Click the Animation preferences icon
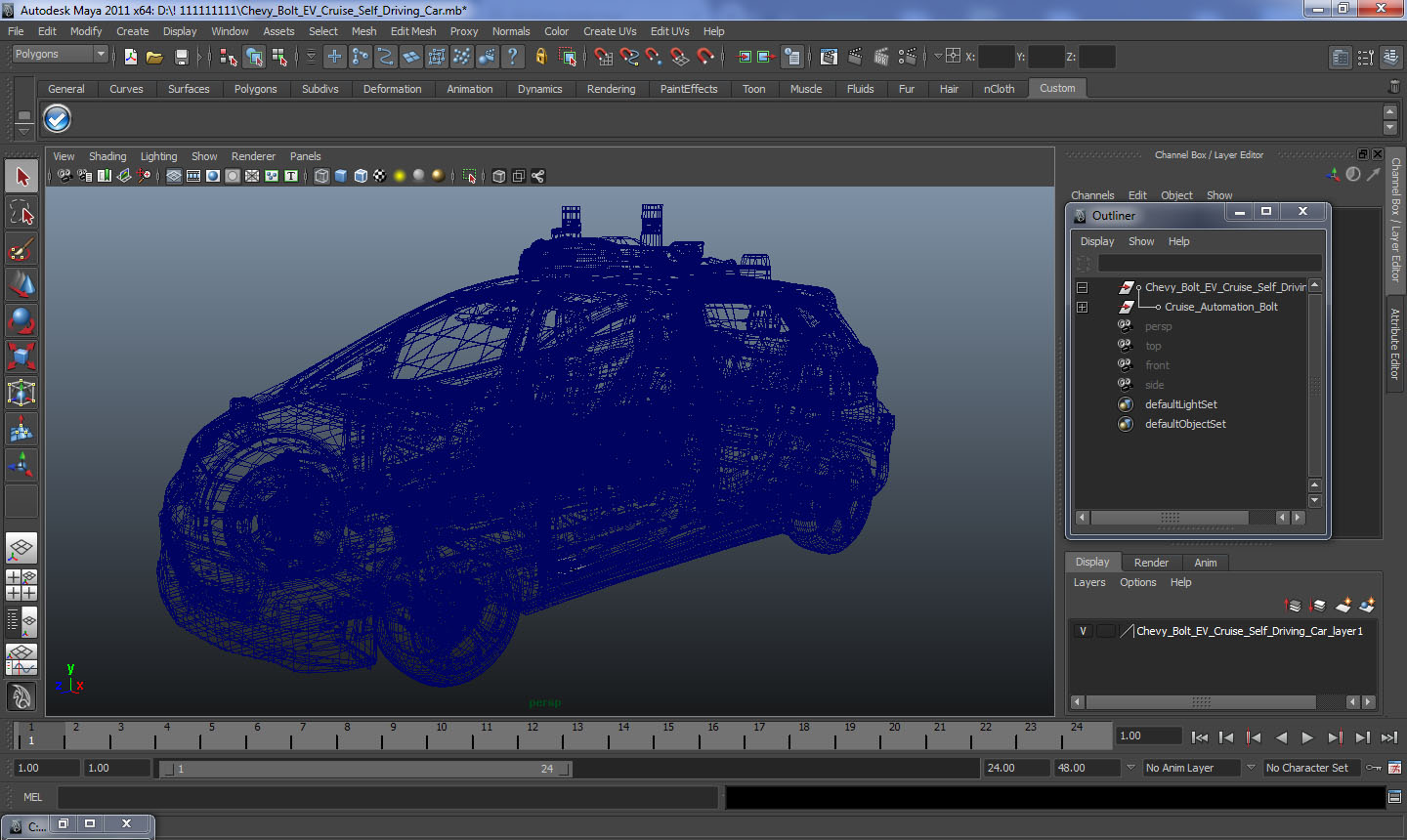Screen dimensions: 1407x840 1395,768
